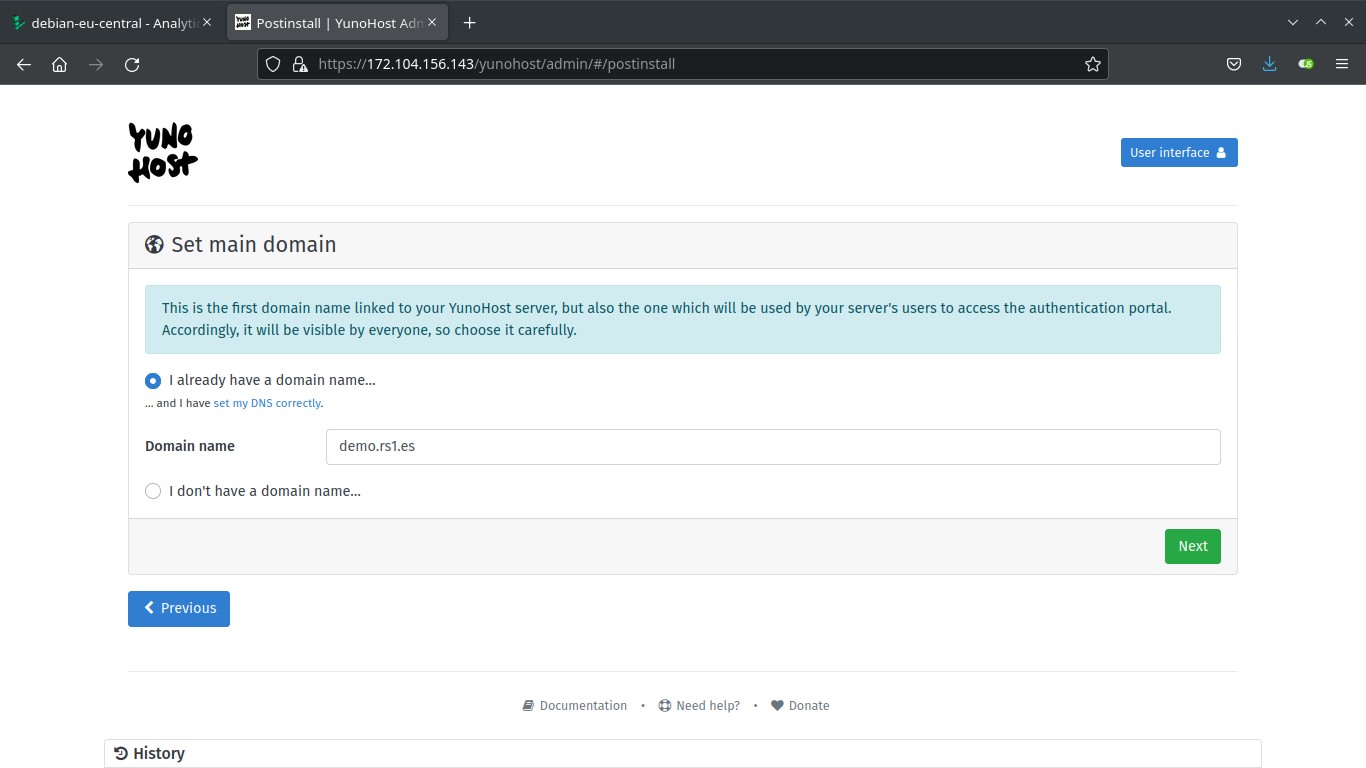Viewport: 1366px width, 768px height.
Task: Click the shield tracking protection icon
Action: (273, 64)
